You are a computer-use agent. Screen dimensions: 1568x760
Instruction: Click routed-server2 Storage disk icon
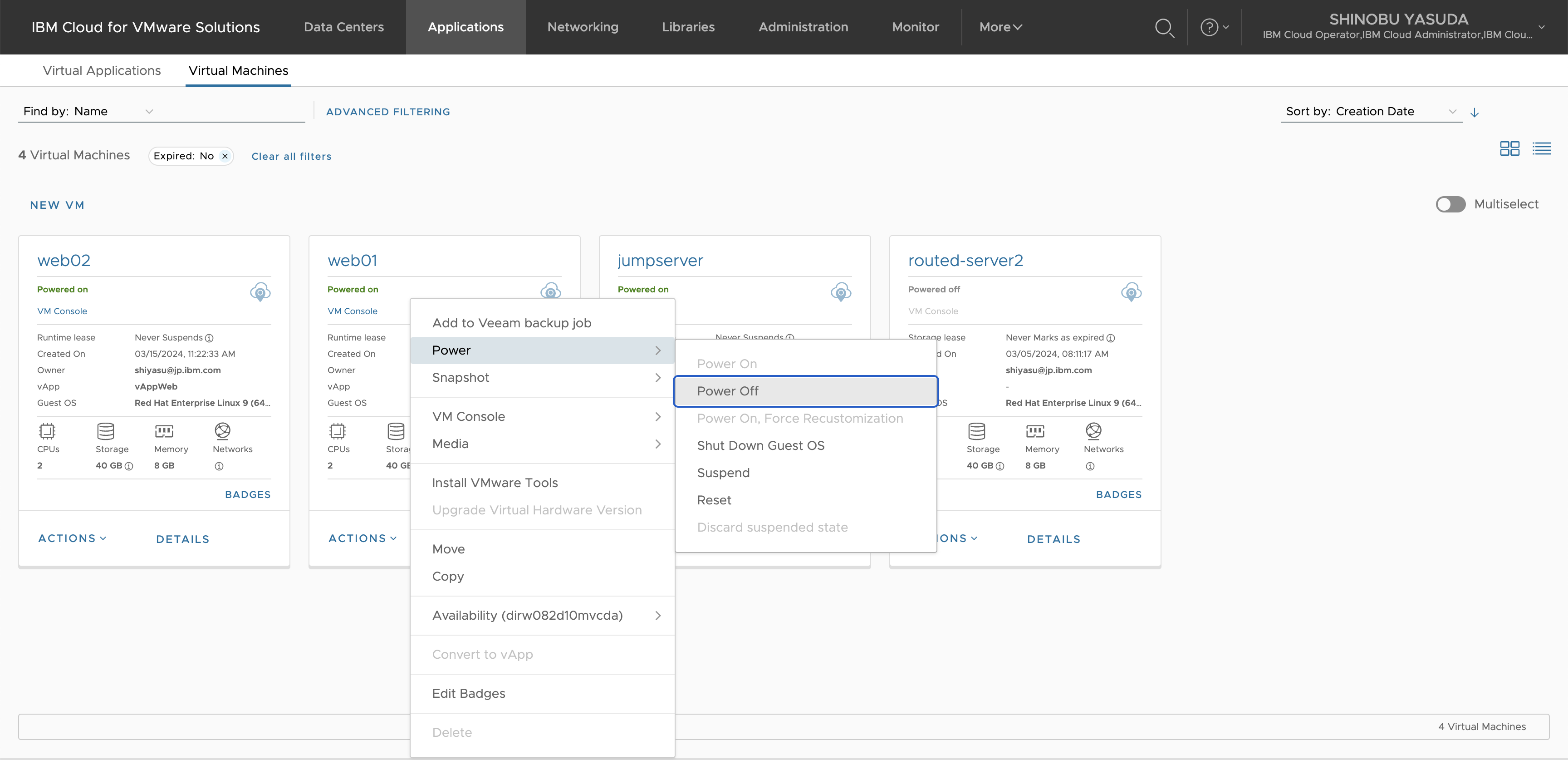click(x=976, y=431)
